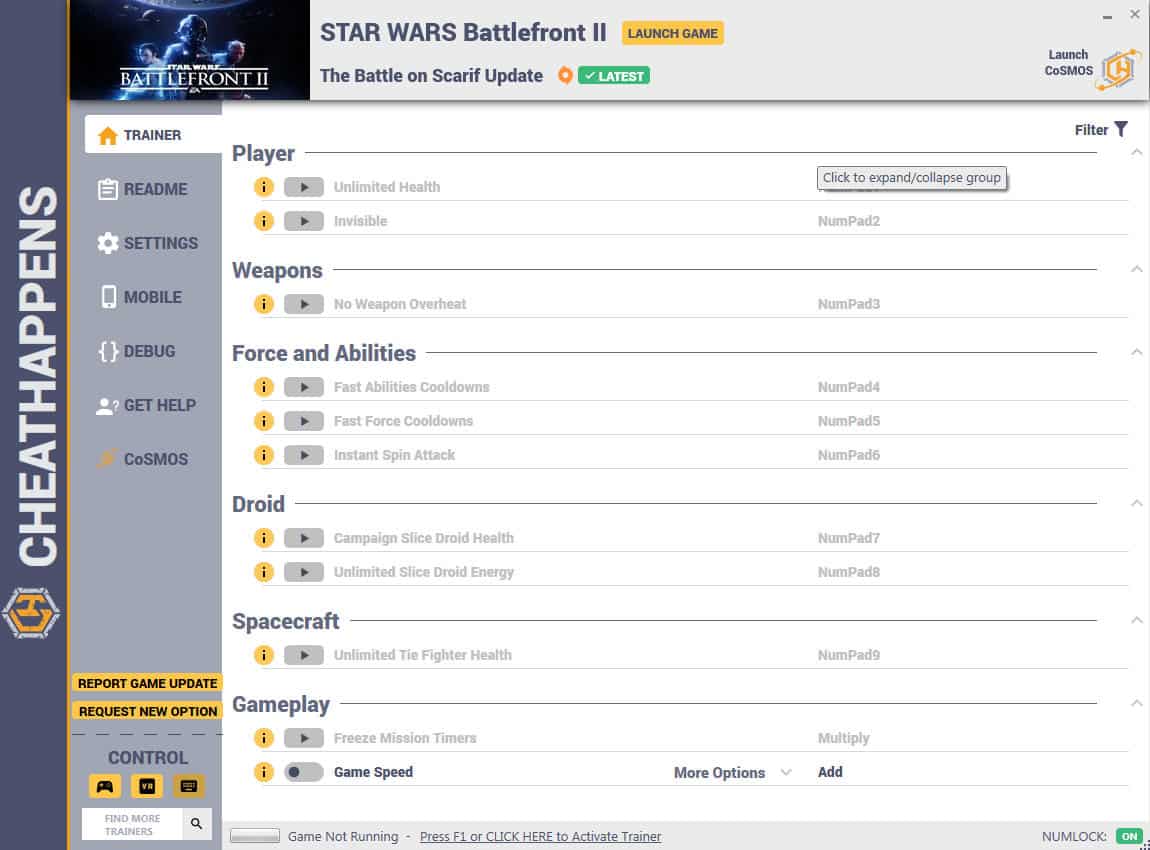Click the NumPad2 hotkey for Invisible

849,221
